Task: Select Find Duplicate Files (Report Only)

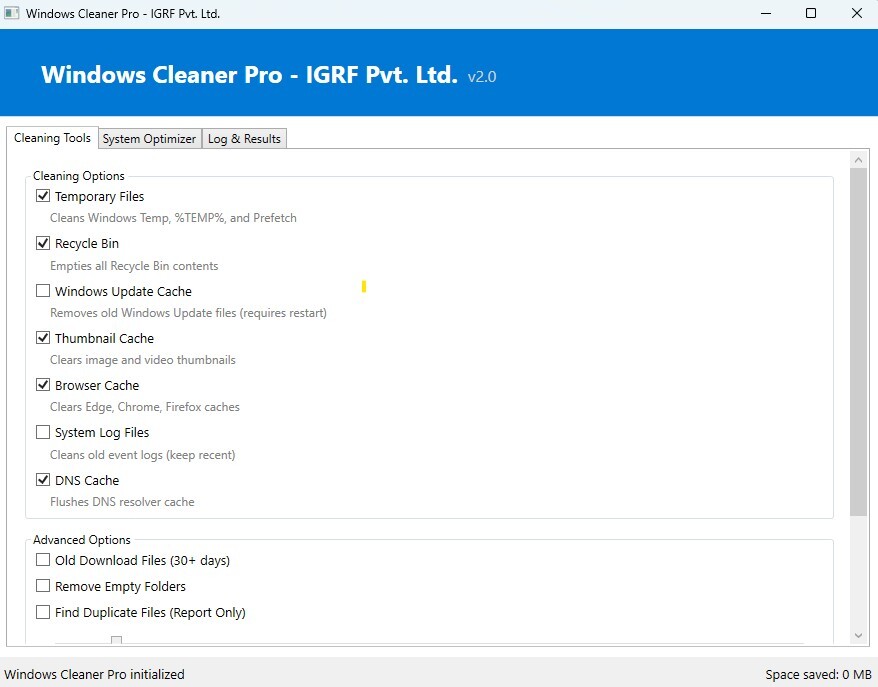Action: [x=43, y=612]
